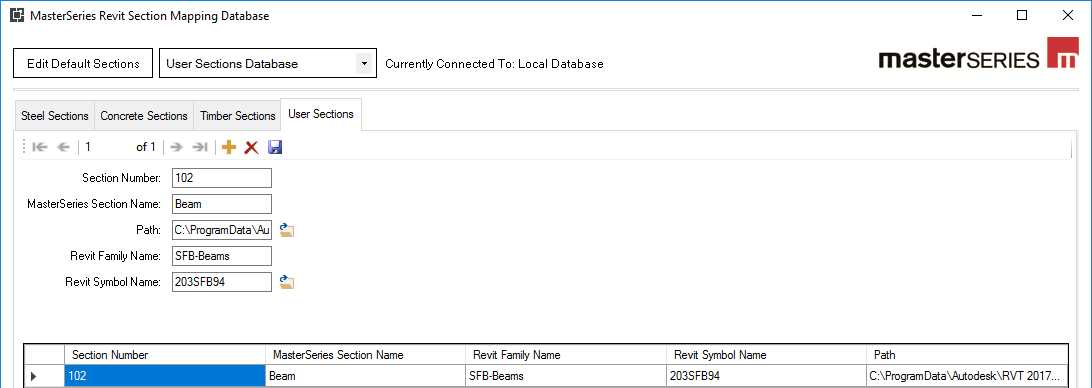Select the row header arrow for row 102
The image size is (1092, 388).
[x=45, y=376]
